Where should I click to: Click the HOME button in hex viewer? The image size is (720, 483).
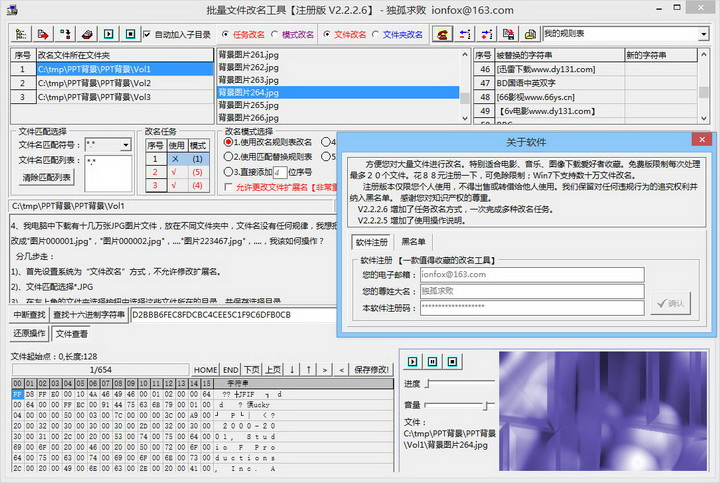[205, 370]
